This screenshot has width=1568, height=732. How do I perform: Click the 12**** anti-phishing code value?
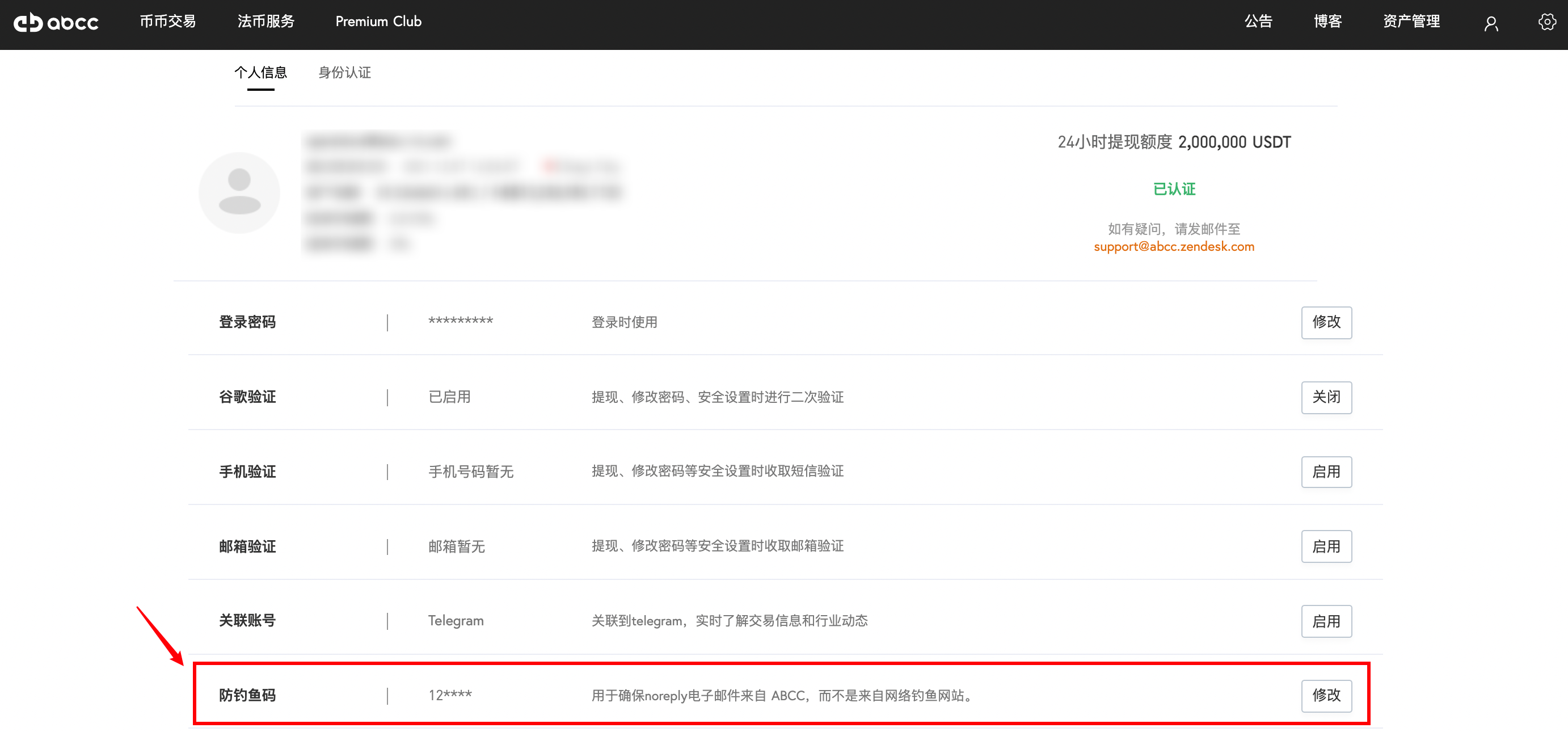(450, 695)
